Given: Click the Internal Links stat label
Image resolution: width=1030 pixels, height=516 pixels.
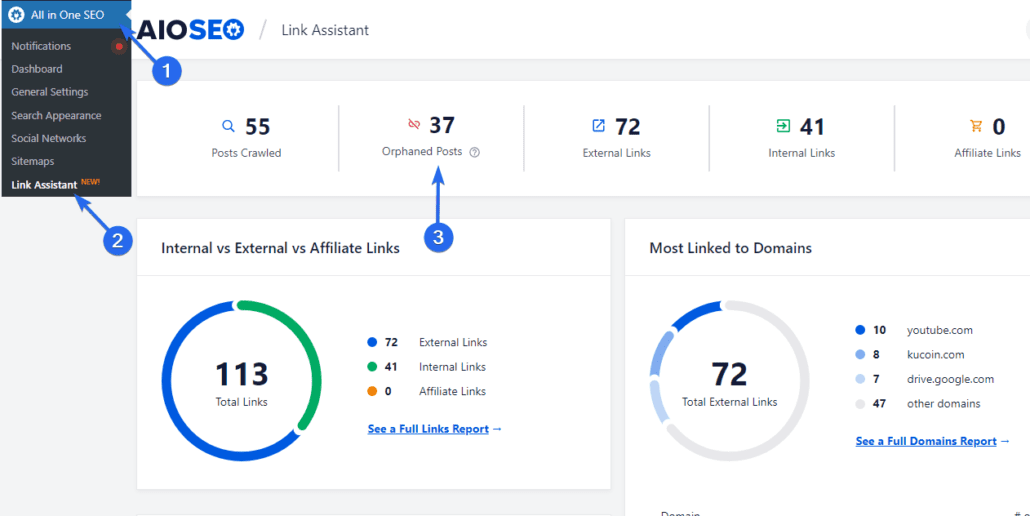Looking at the screenshot, I should 801,153.
